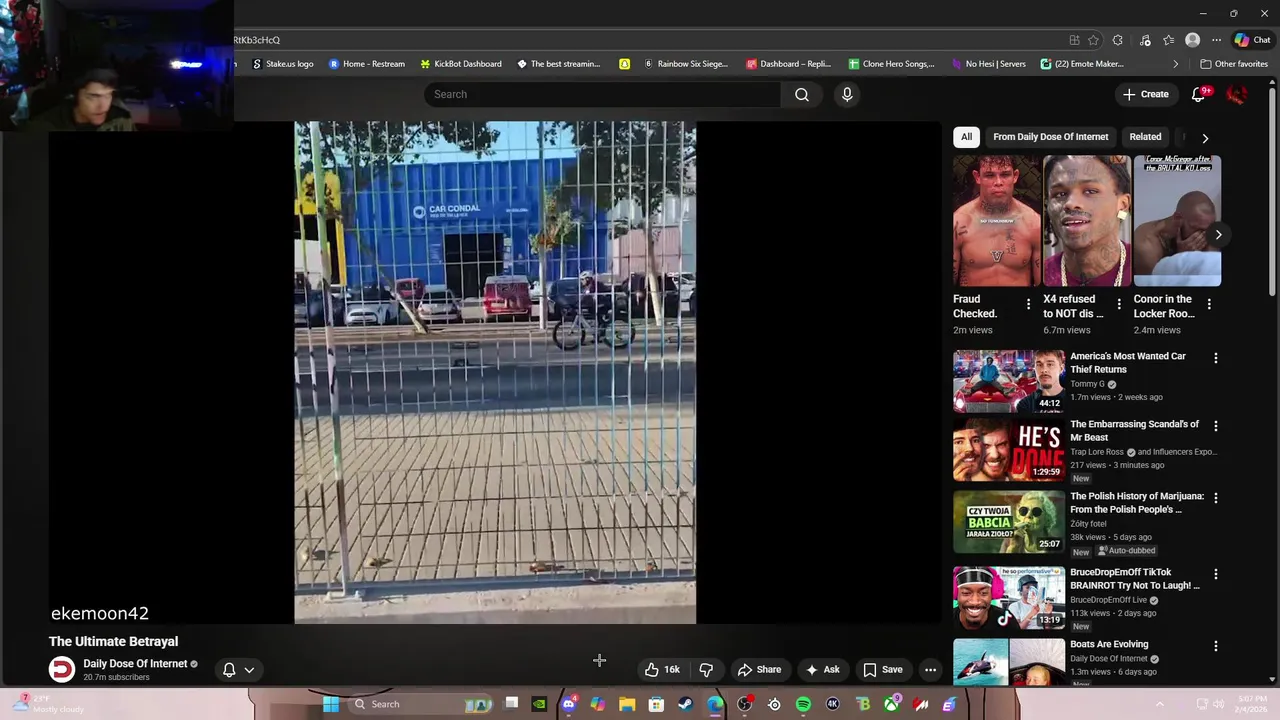Open options for Embarrassing Scandal's video
1280x720 pixels.
tap(1216, 426)
